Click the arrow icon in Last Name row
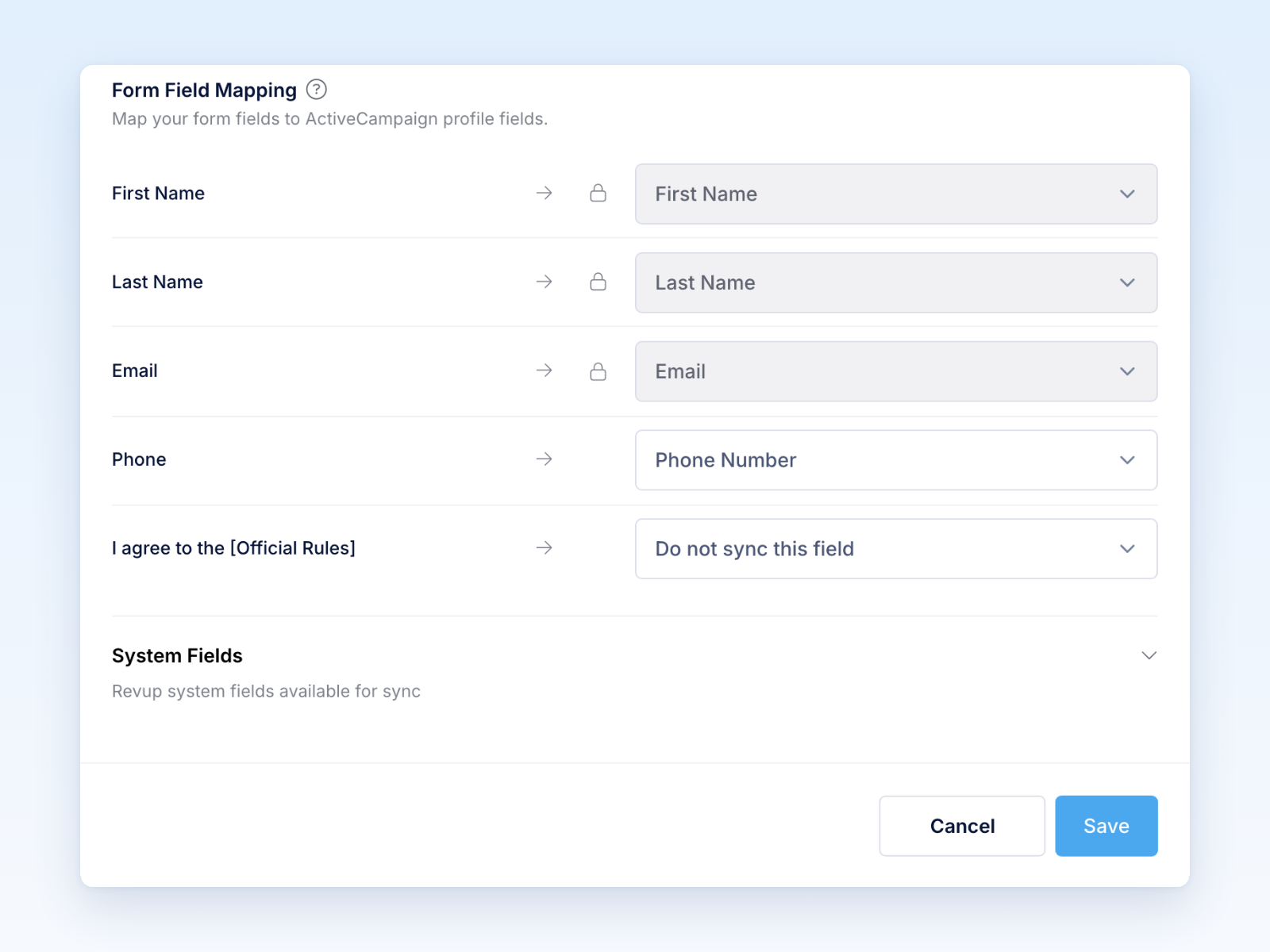The image size is (1270, 952). 545,282
